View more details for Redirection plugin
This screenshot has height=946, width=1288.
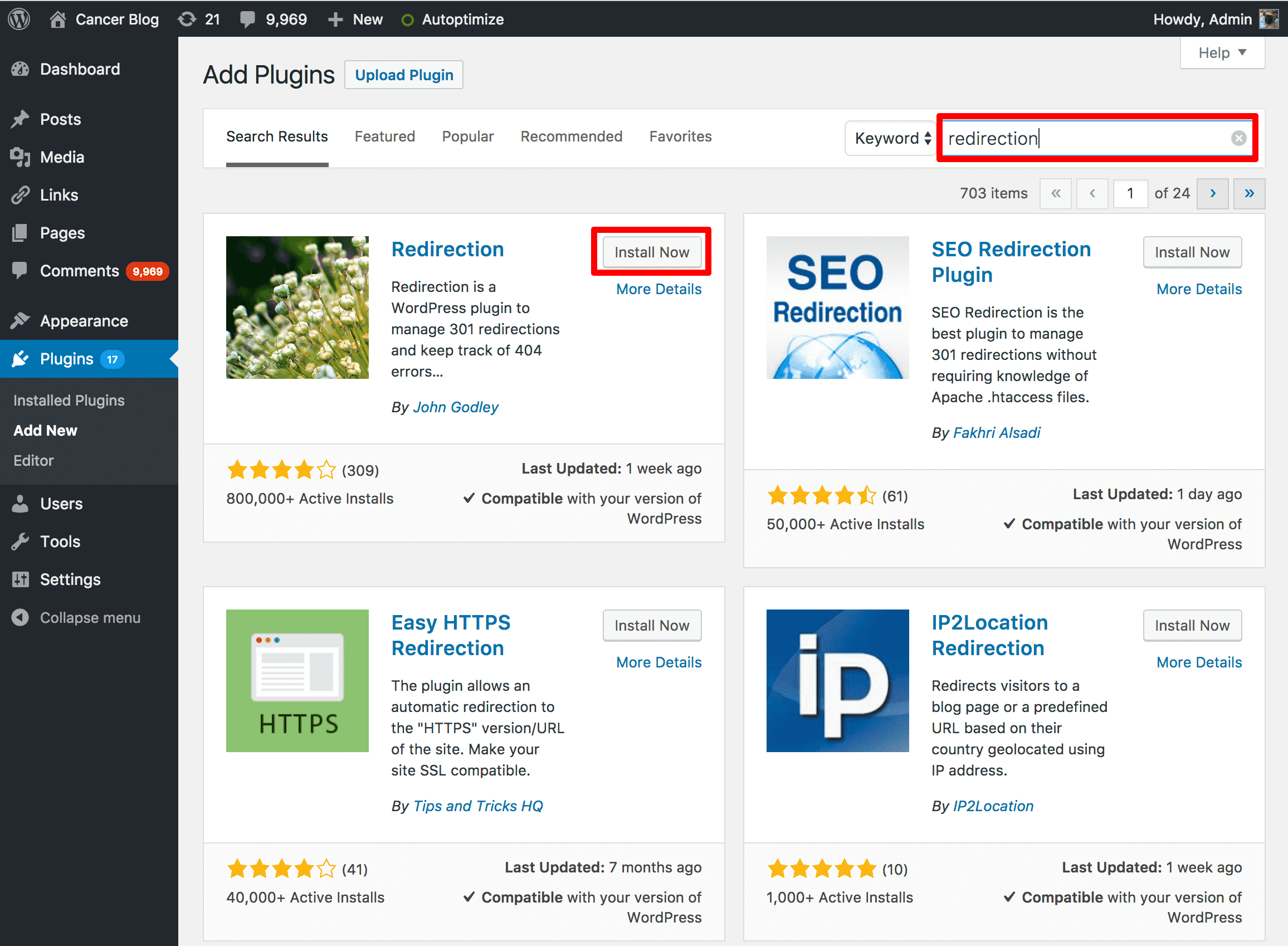tap(659, 289)
